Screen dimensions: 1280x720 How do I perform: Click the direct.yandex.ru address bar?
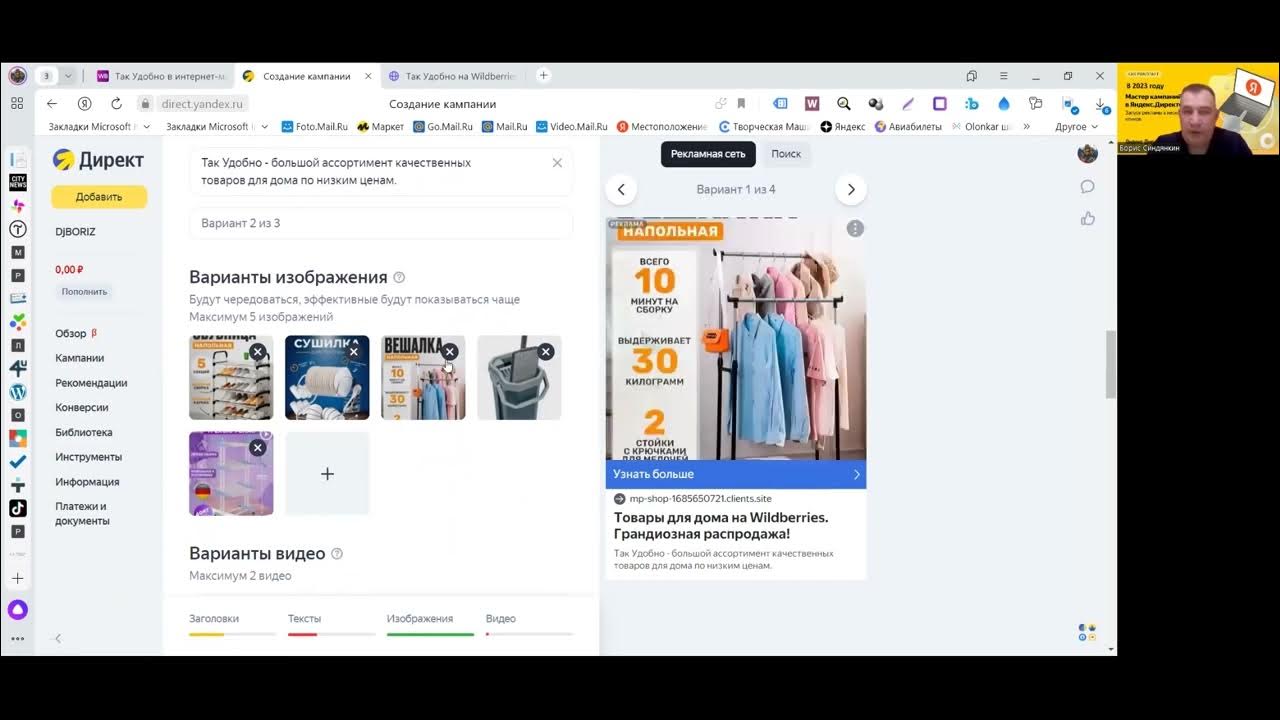[202, 104]
